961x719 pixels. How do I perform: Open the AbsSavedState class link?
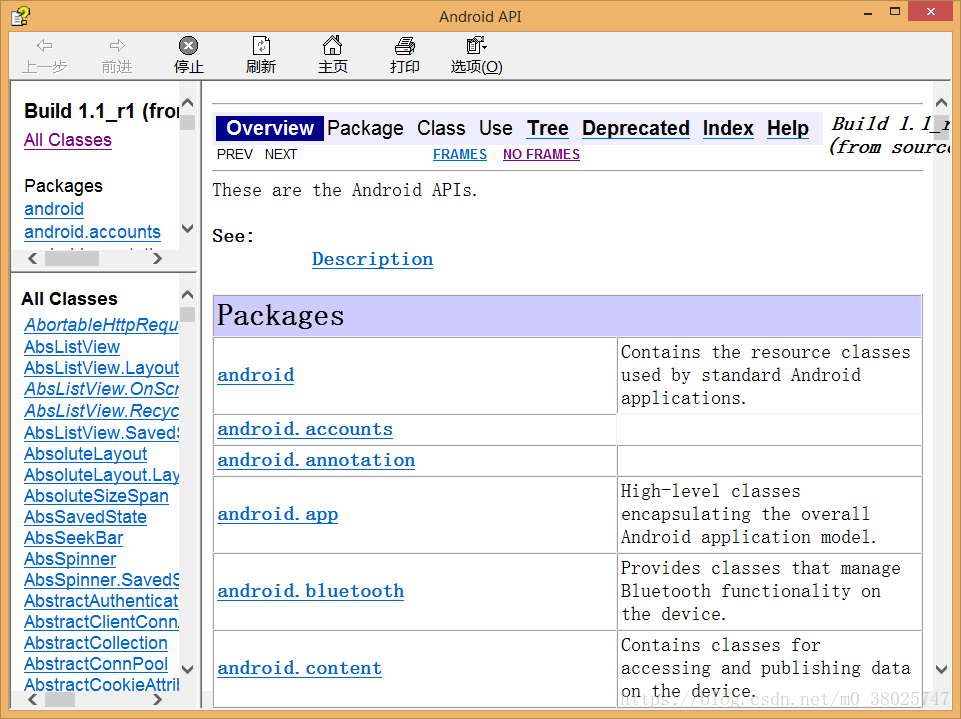[85, 517]
